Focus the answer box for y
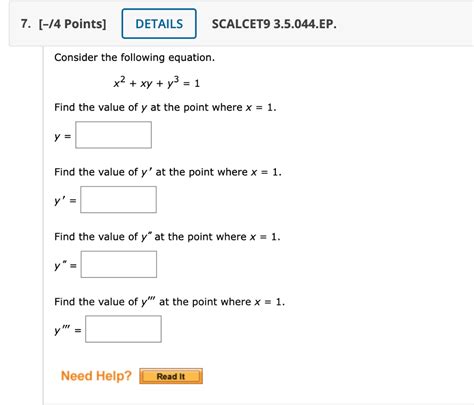Screen dimensions: 474x405 click(x=113, y=135)
